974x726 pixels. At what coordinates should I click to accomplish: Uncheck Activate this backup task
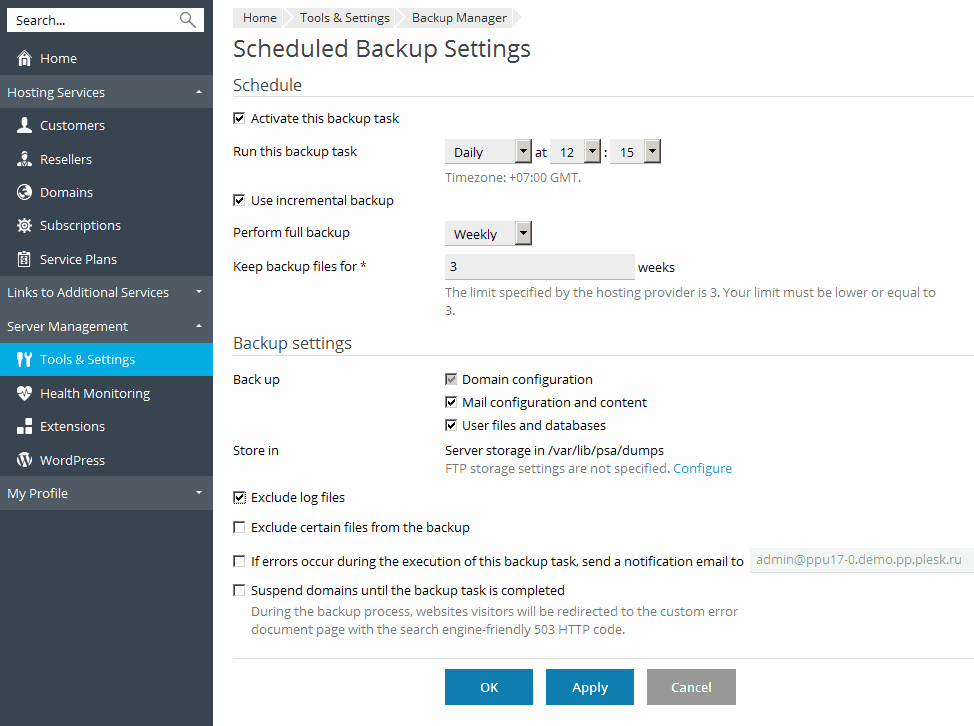(239, 118)
